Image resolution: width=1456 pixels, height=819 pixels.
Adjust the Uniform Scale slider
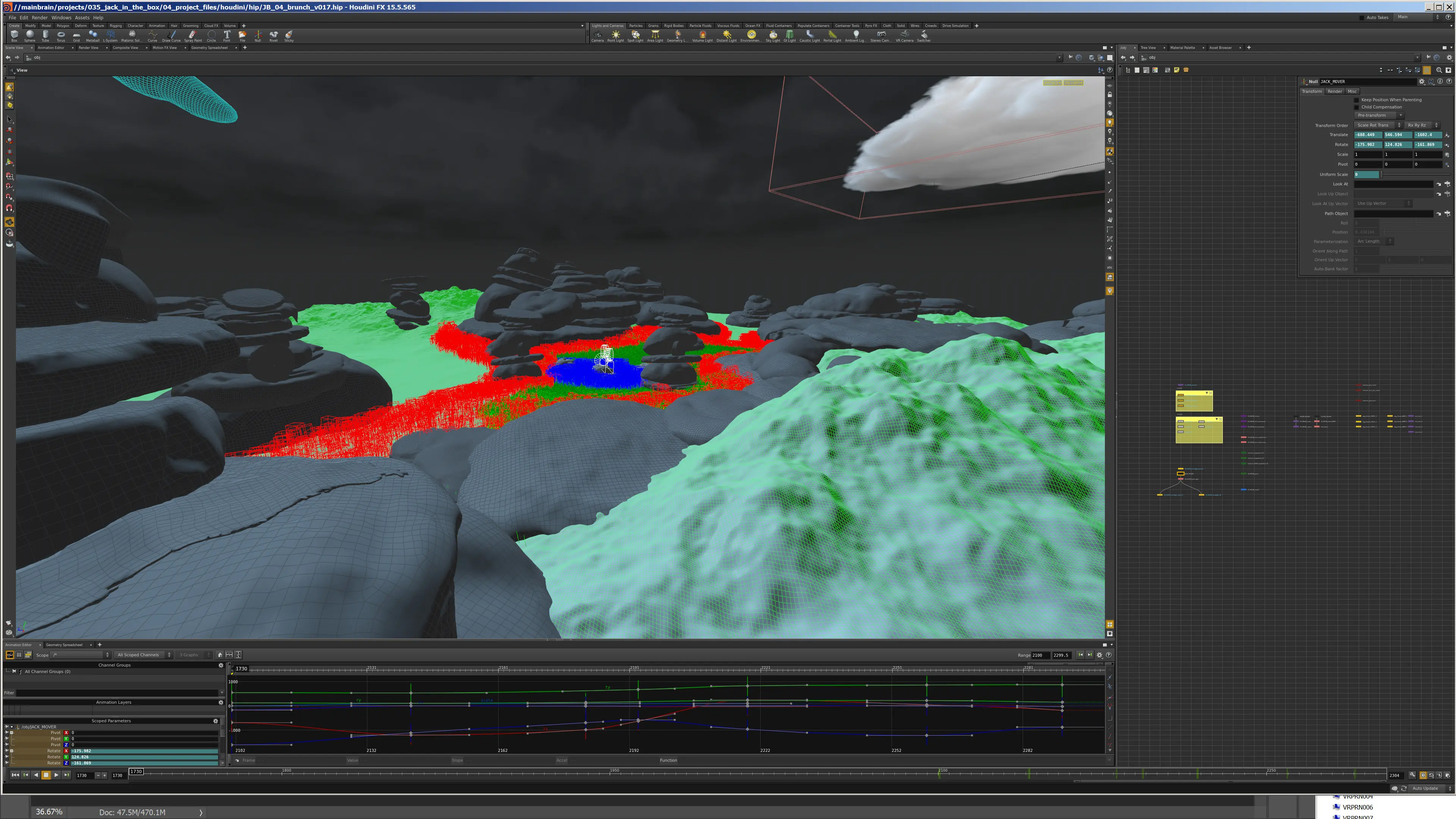pyautogui.click(x=1416, y=175)
